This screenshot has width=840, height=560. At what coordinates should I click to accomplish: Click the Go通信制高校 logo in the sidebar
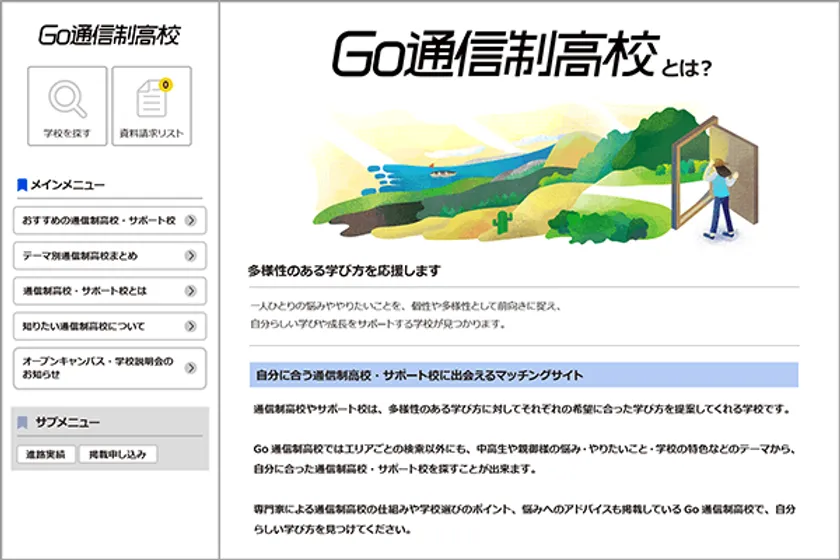point(110,36)
